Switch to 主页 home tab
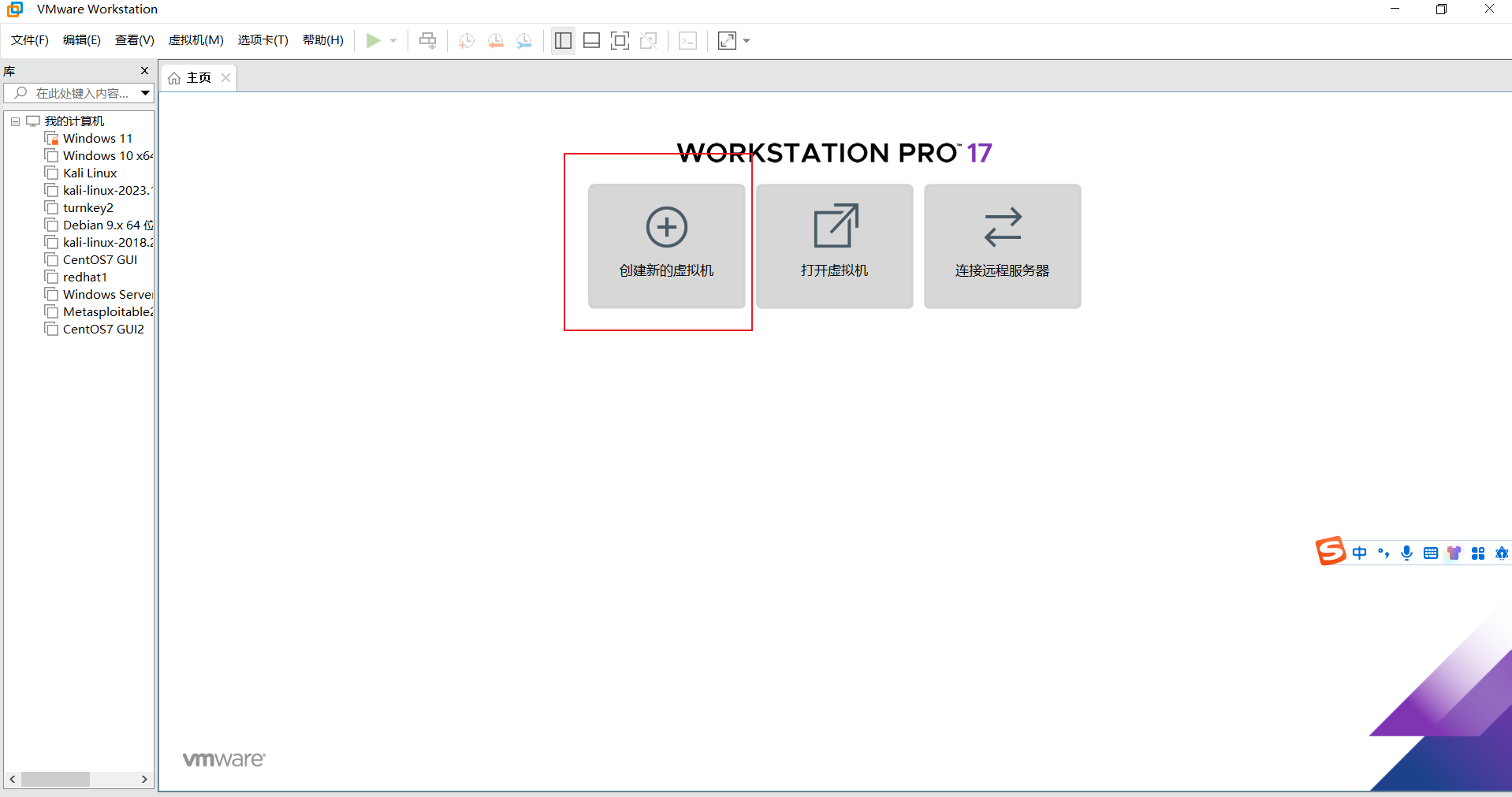 pyautogui.click(x=199, y=78)
